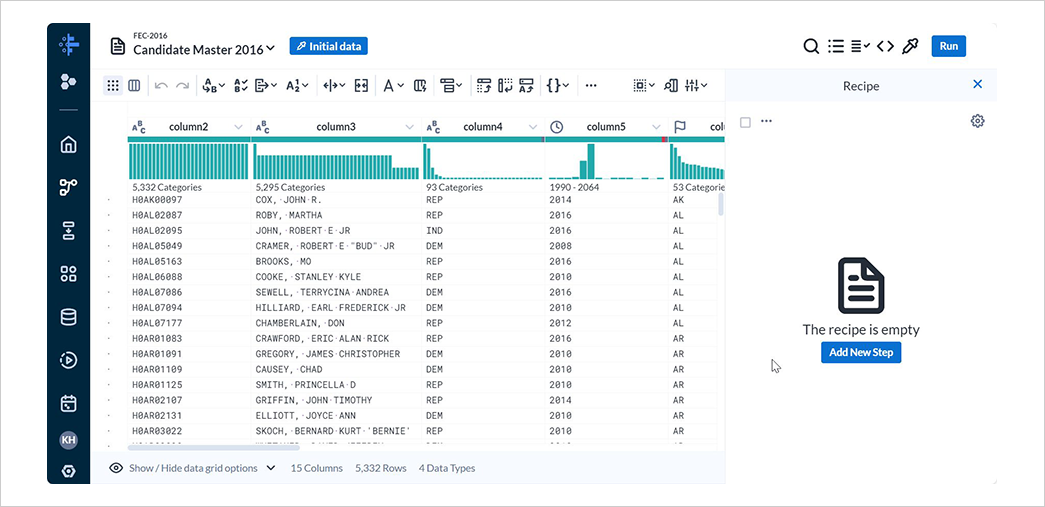The height and width of the screenshot is (507, 1045).
Task: Open the search transformations magnifier icon
Action: click(811, 47)
